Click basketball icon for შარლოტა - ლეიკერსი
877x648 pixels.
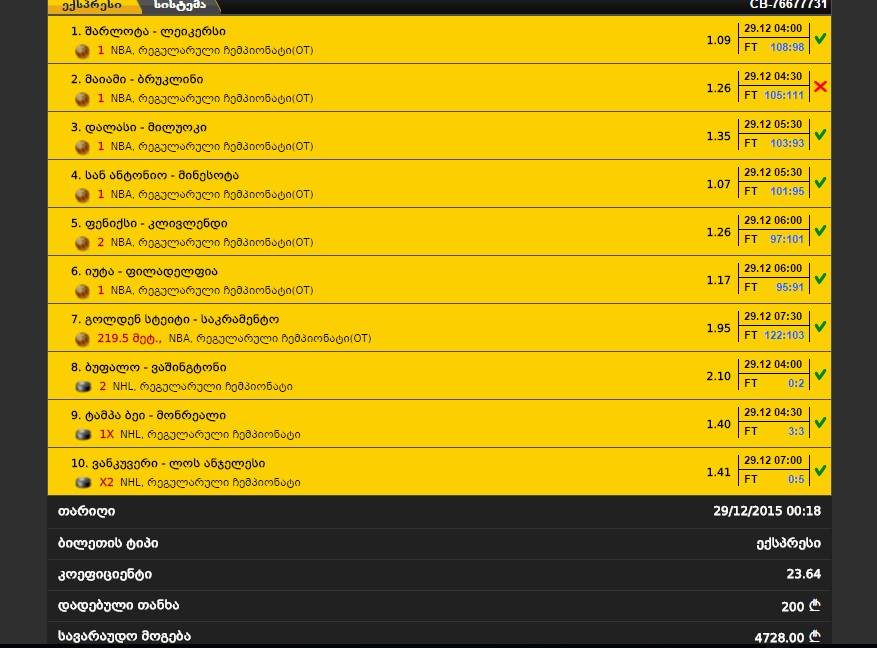coord(82,51)
